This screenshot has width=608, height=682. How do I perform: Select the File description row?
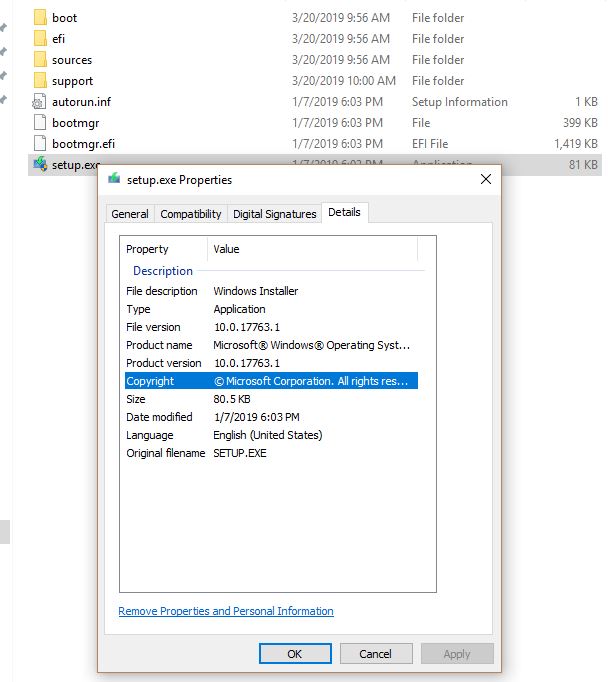[271, 291]
